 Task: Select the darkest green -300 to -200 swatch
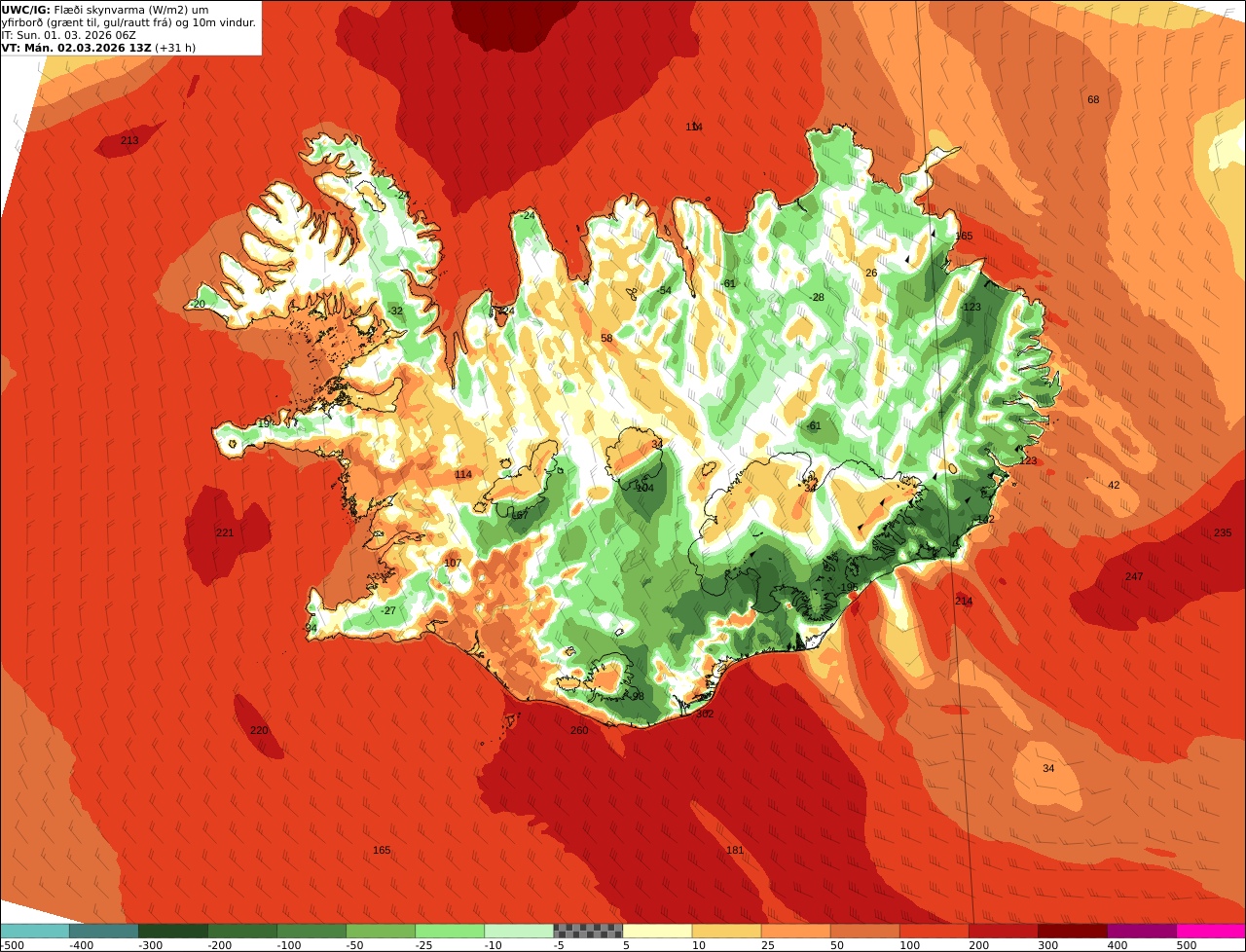(173, 931)
